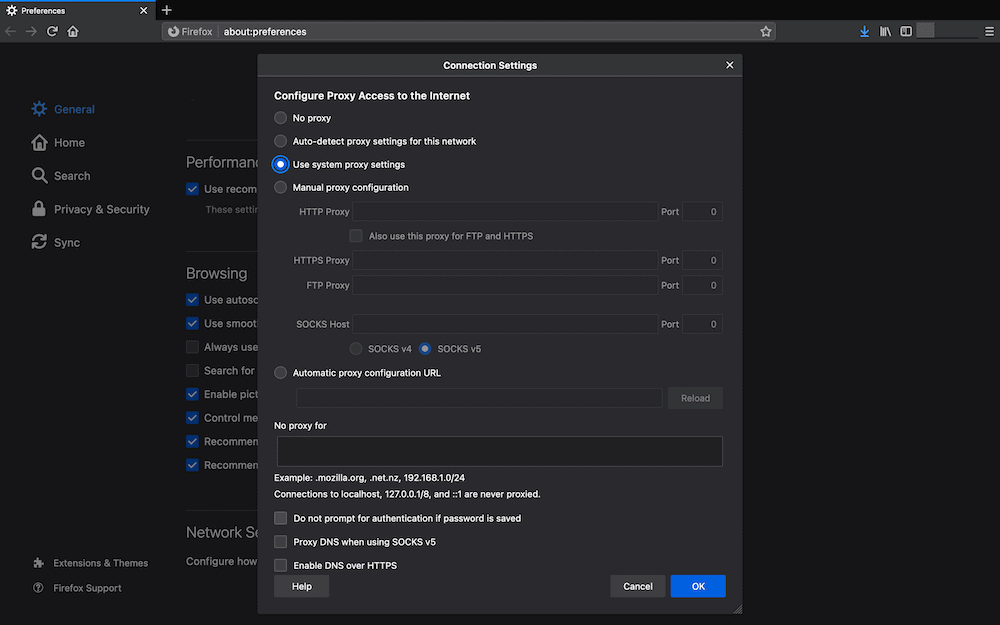The image size is (1000, 625).
Task: Adjust the toolbar zoom slider
Action: [x=948, y=31]
